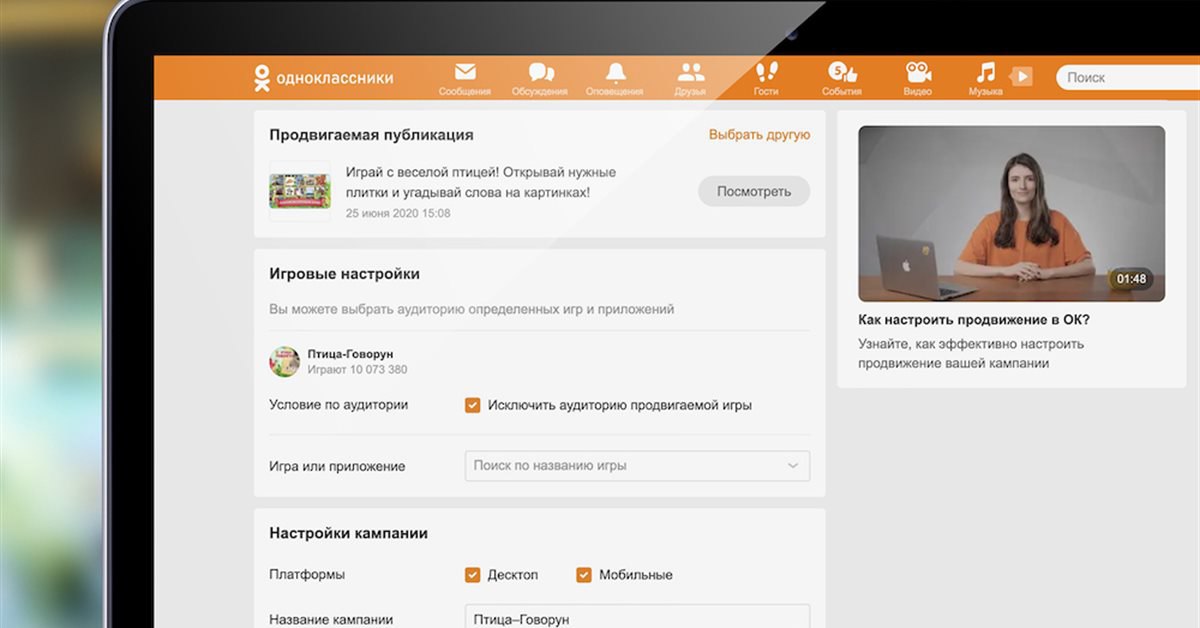Screen dimensions: 1200x628
Task: Open Друзья people icon
Action: (x=690, y=72)
